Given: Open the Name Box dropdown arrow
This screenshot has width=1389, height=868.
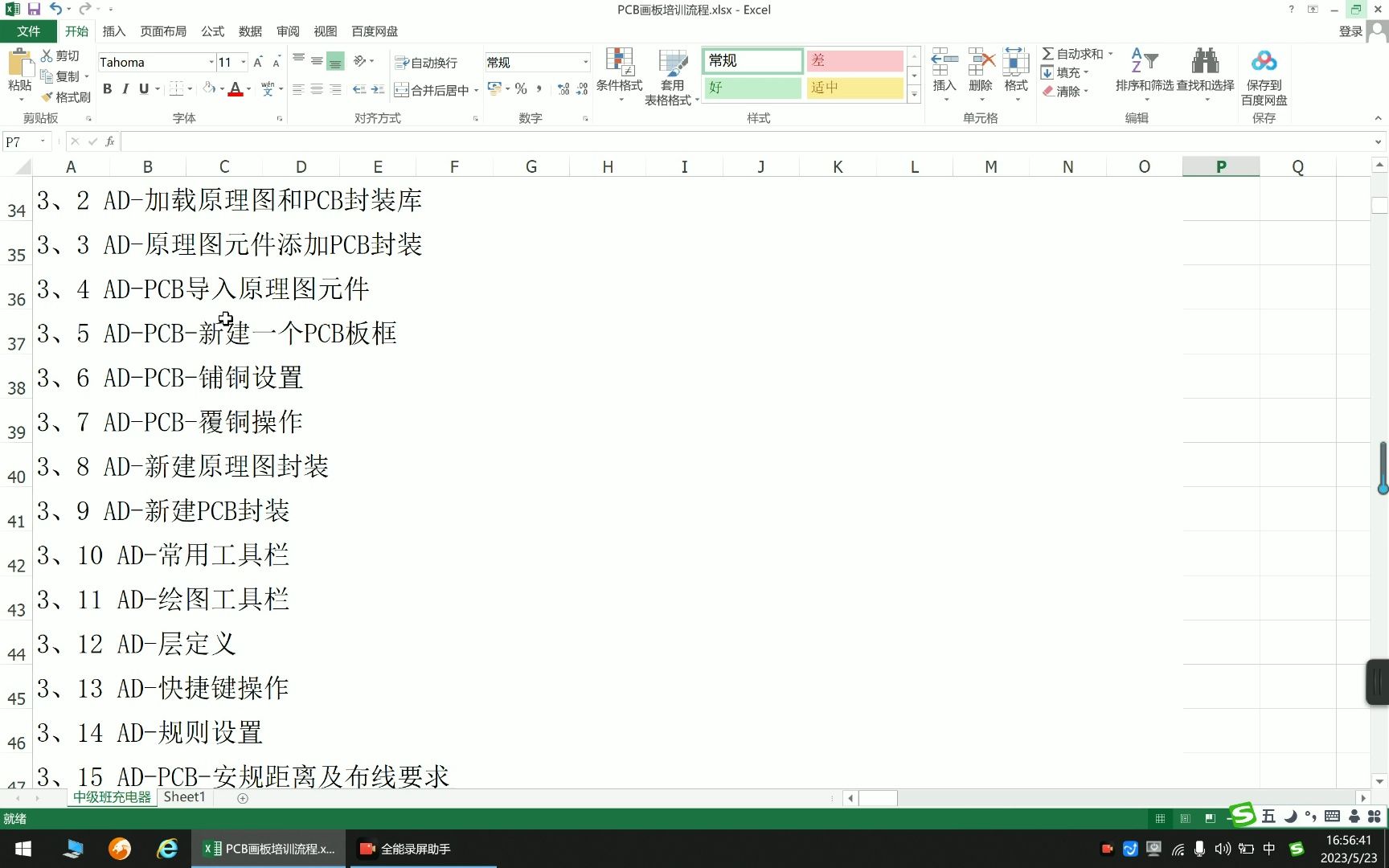Looking at the screenshot, I should point(43,141).
